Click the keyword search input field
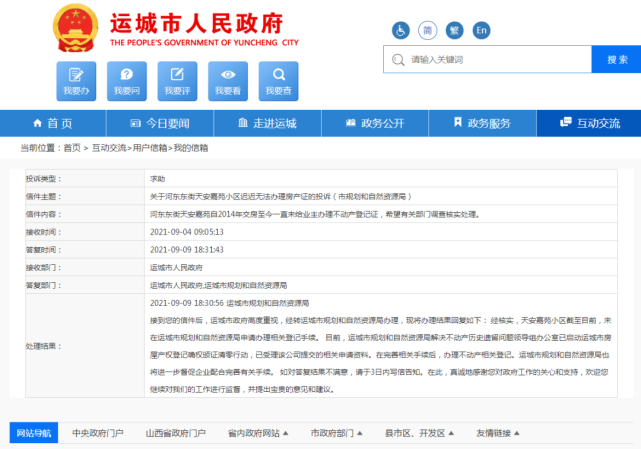 point(490,60)
